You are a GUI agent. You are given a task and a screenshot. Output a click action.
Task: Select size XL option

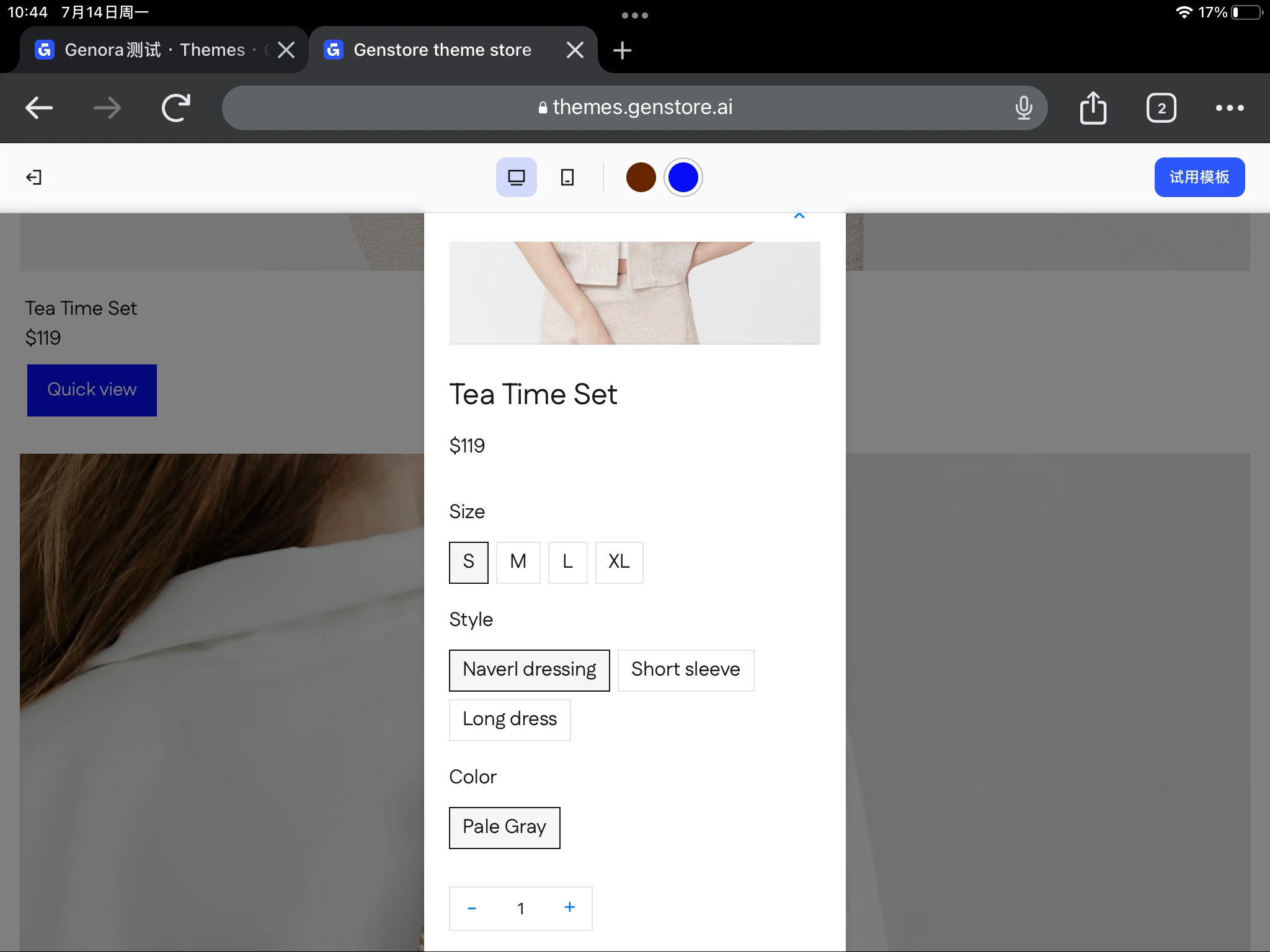coord(619,562)
